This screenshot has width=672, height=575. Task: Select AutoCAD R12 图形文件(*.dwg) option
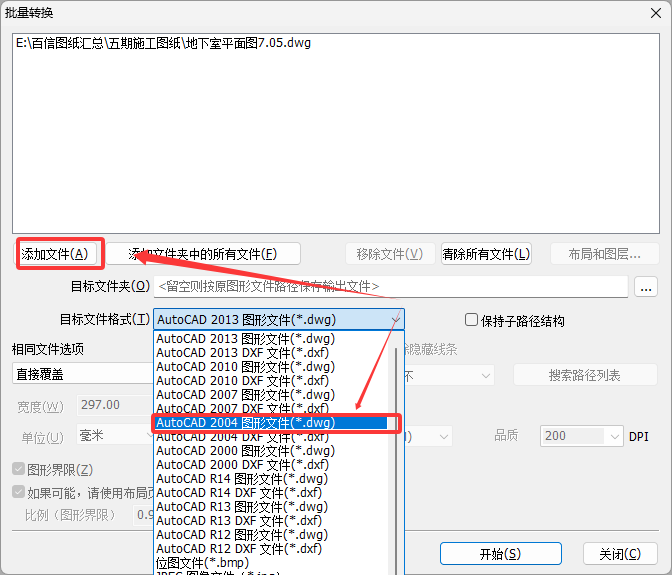pos(271,535)
